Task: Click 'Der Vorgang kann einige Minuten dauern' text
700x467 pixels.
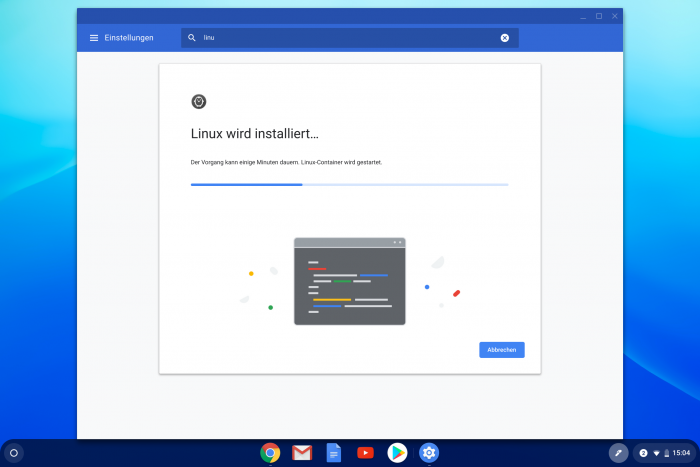Action: (x=245, y=163)
